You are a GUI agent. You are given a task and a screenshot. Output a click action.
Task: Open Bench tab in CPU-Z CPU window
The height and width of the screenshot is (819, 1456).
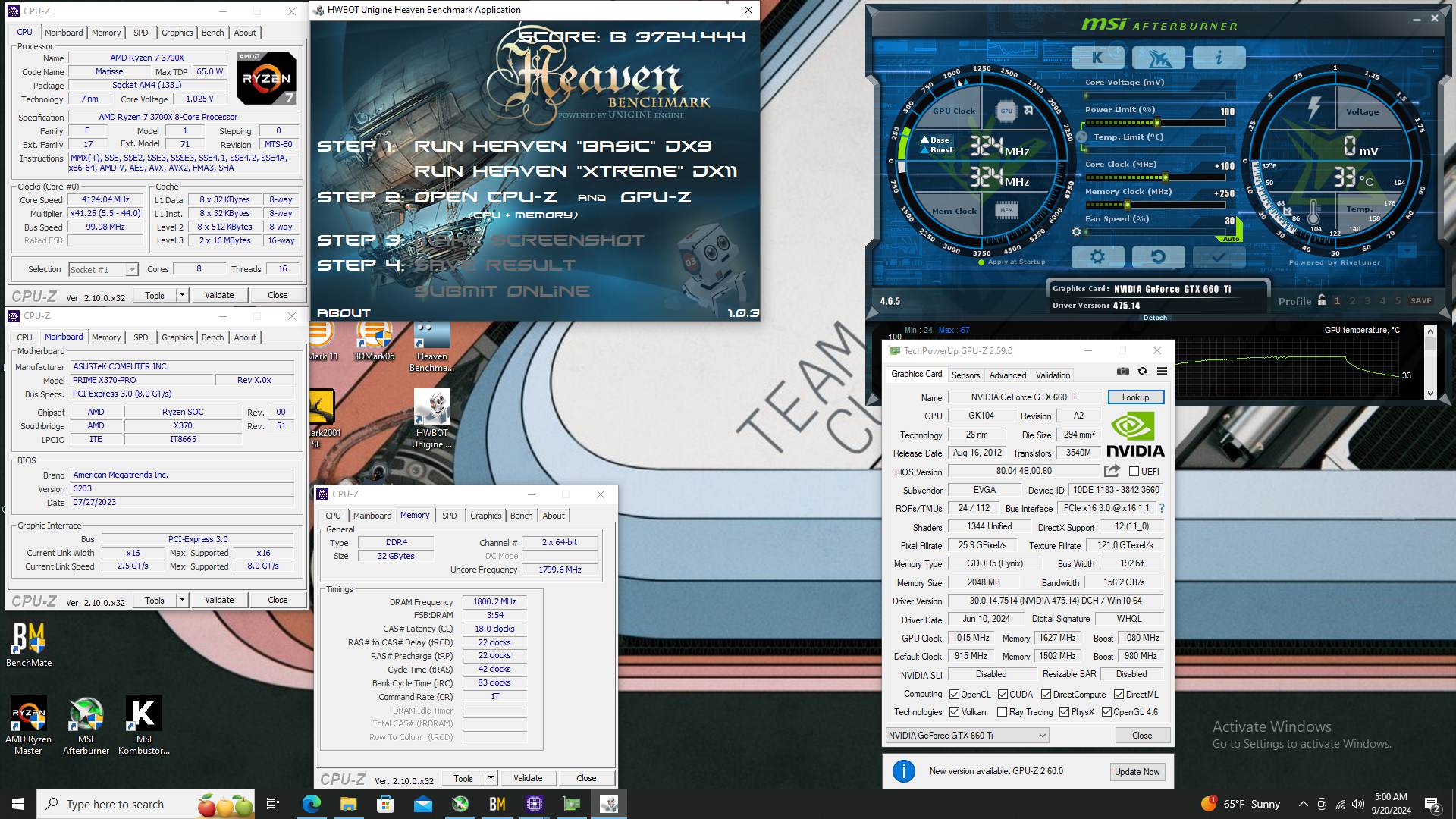(x=212, y=33)
